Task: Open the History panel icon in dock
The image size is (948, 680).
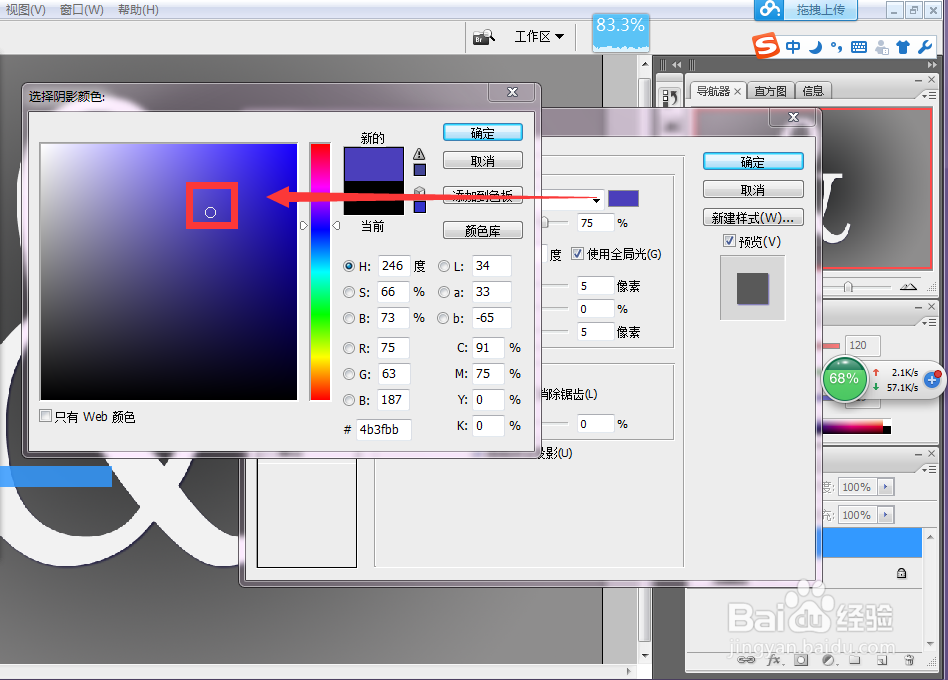Action: point(670,97)
